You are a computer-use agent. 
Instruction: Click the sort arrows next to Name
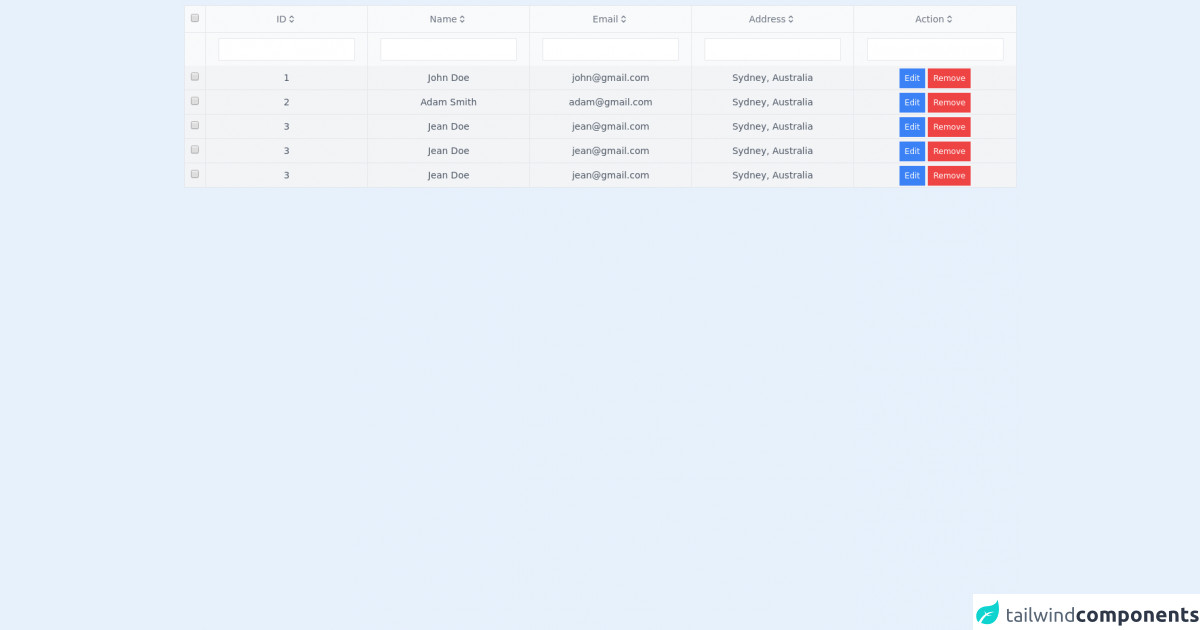(462, 19)
